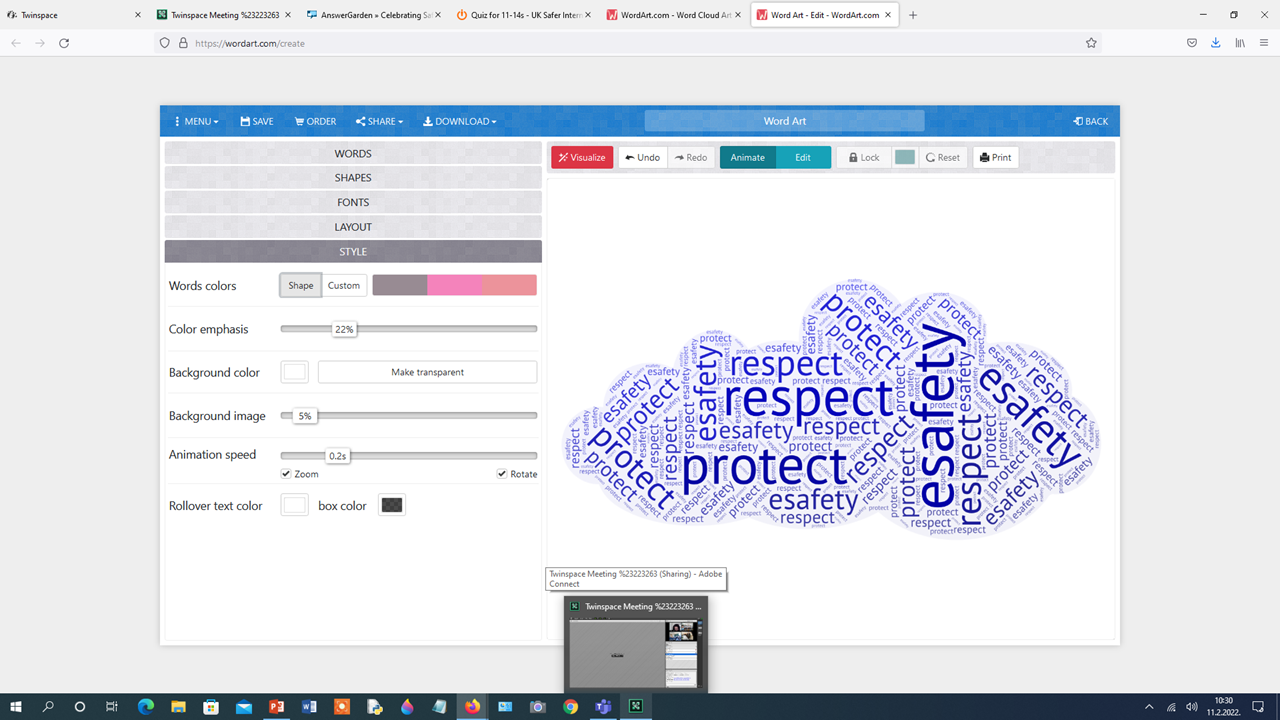1280x720 pixels.
Task: Open taskbar search
Action: [x=48, y=706]
